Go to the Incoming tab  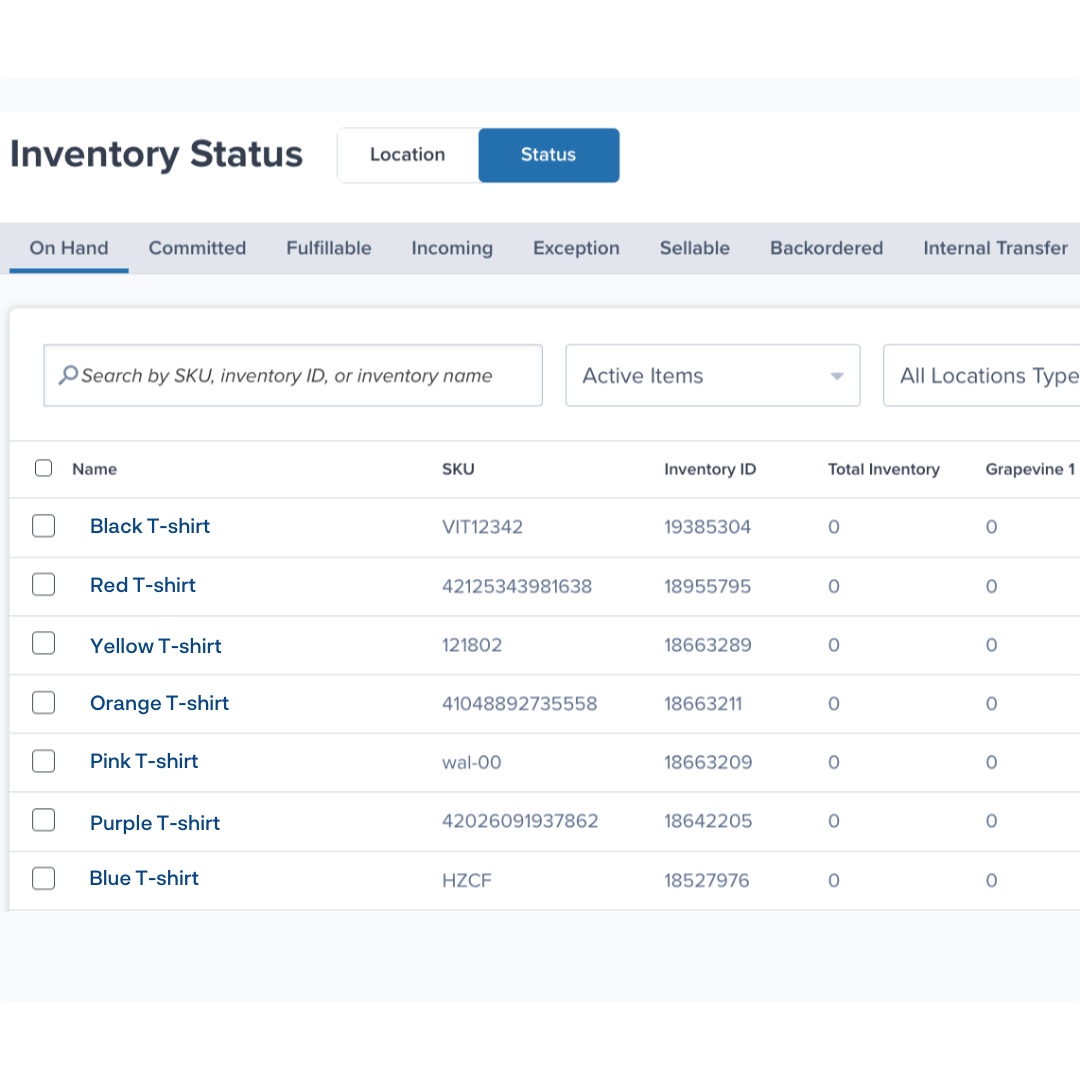coord(452,248)
